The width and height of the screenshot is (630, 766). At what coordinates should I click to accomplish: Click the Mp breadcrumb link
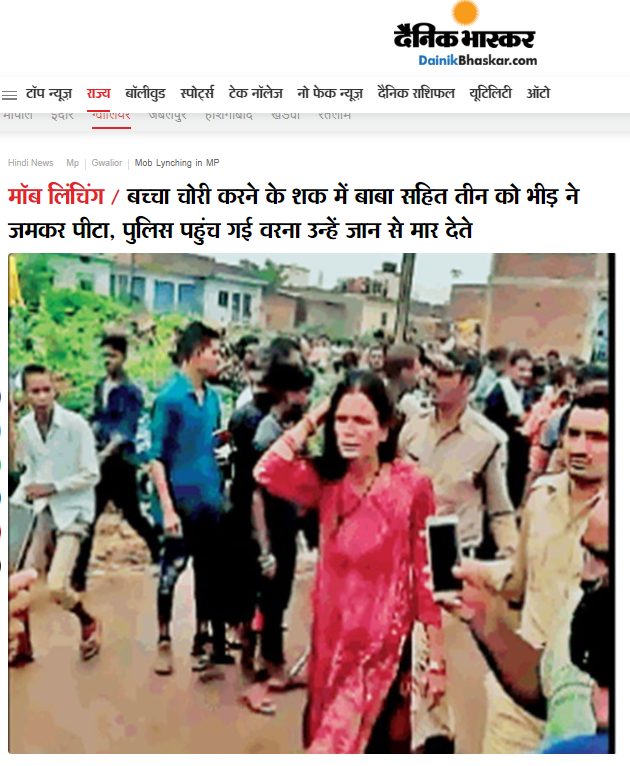(72, 163)
